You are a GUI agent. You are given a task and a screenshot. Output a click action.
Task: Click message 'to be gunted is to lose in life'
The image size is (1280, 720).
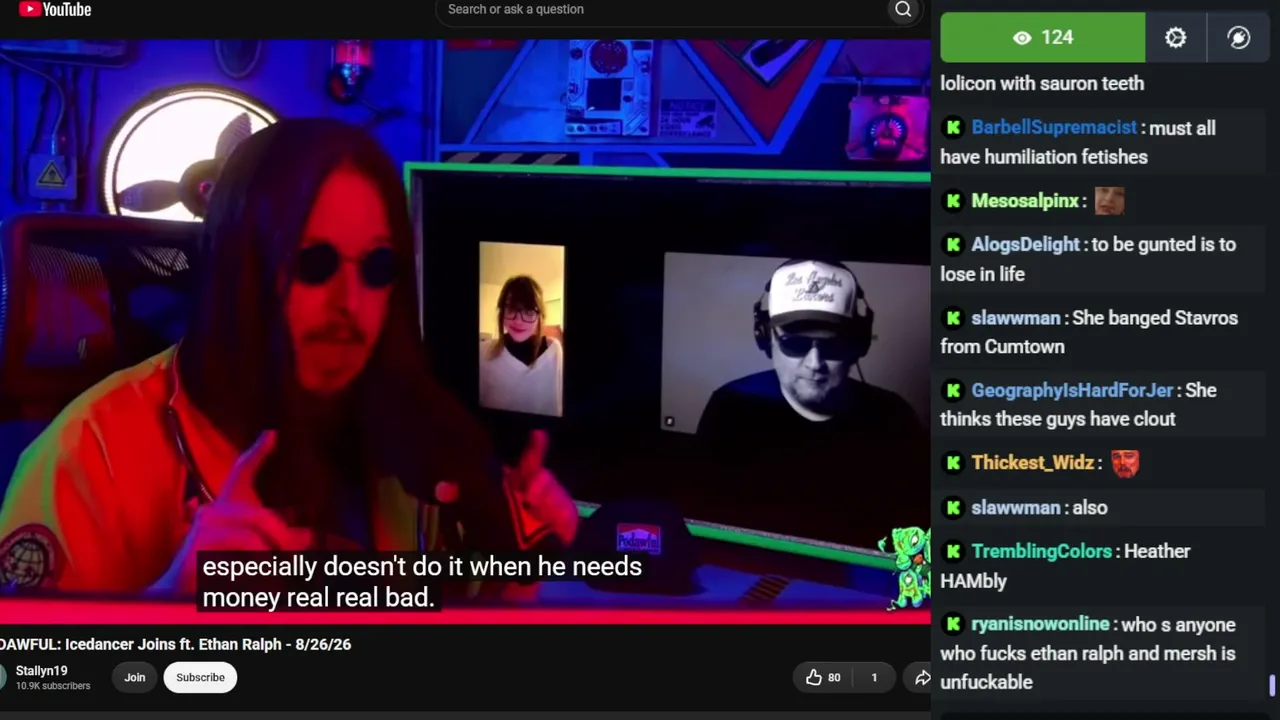pyautogui.click(x=1088, y=259)
